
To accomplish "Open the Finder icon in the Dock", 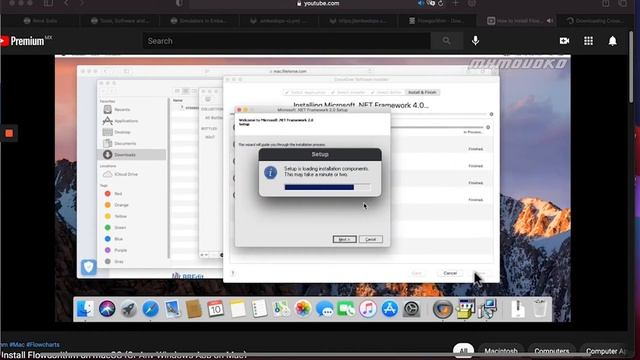I will point(85,309).
